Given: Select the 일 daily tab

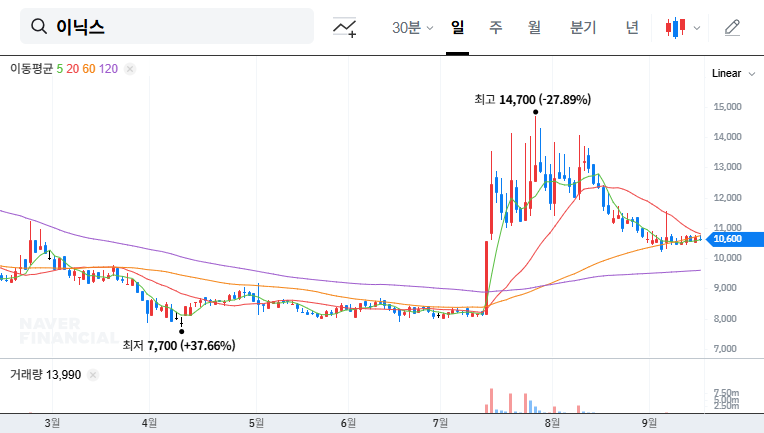Looking at the screenshot, I should 458,28.
